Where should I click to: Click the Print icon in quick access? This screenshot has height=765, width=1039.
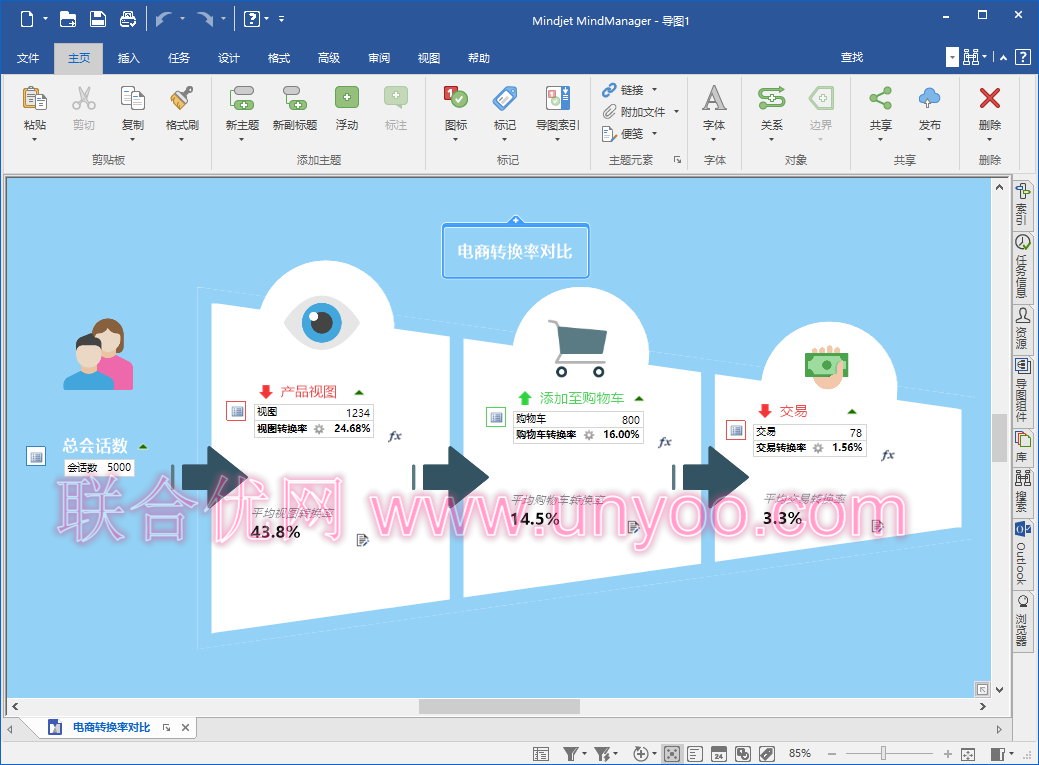pos(128,19)
